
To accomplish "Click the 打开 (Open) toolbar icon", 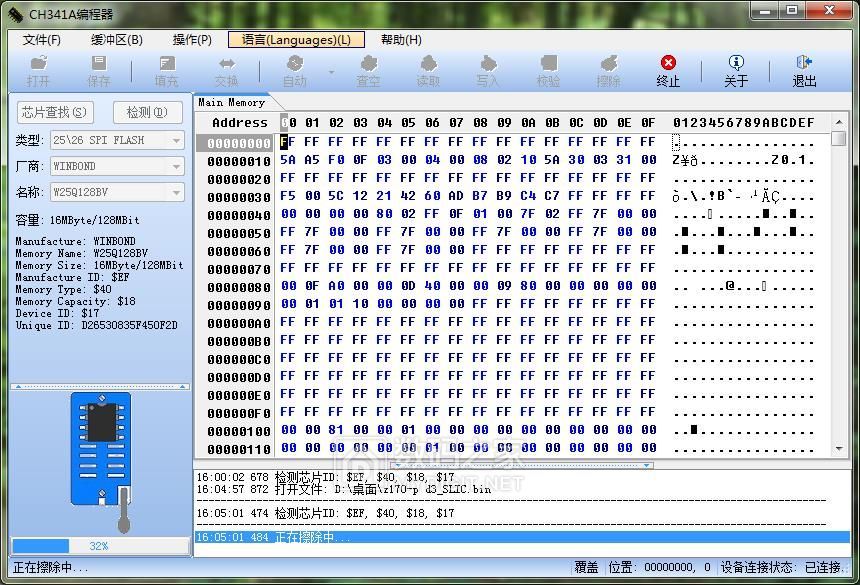I will click(38, 70).
